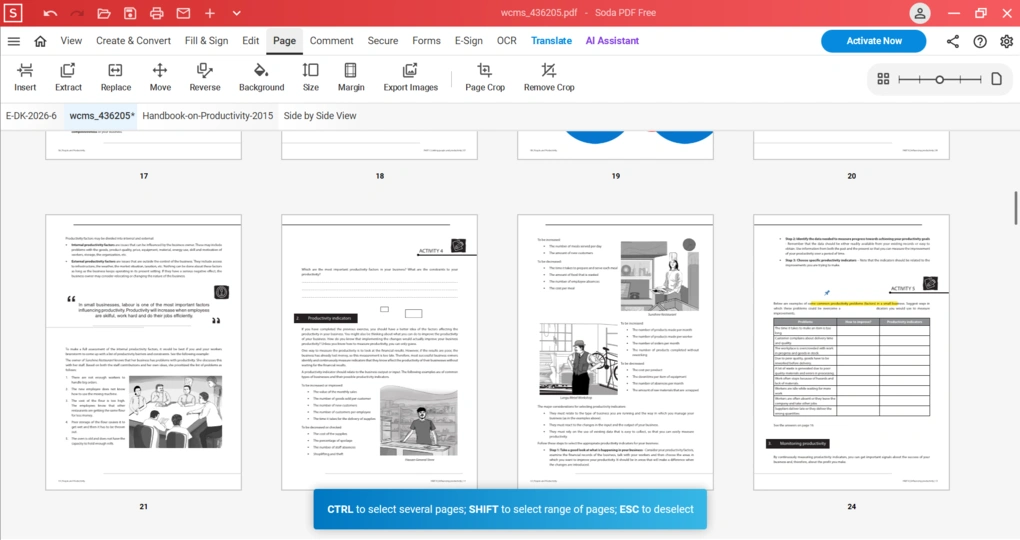The height and width of the screenshot is (540, 1020).
Task: Select the thumbnail with the Activity 4 page
Action: [379, 352]
